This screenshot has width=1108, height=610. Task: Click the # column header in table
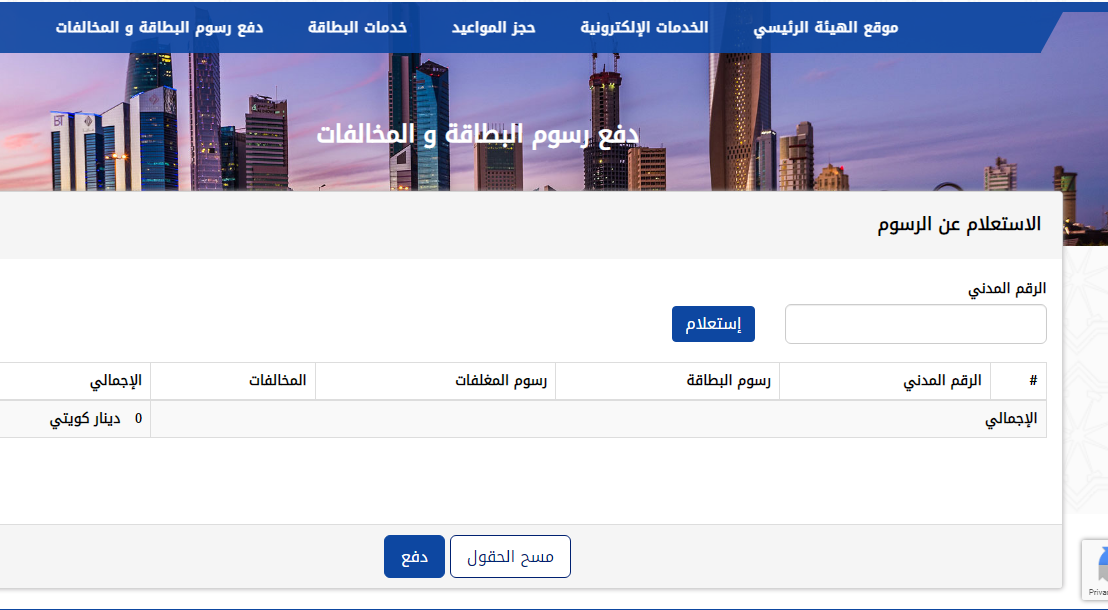[x=1032, y=381]
